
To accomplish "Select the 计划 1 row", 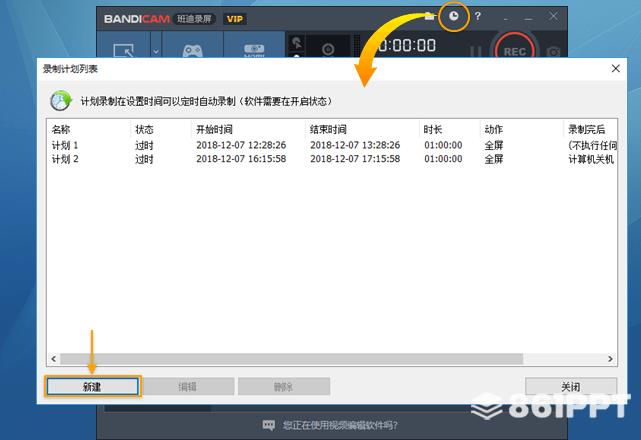I will pyautogui.click(x=332, y=145).
